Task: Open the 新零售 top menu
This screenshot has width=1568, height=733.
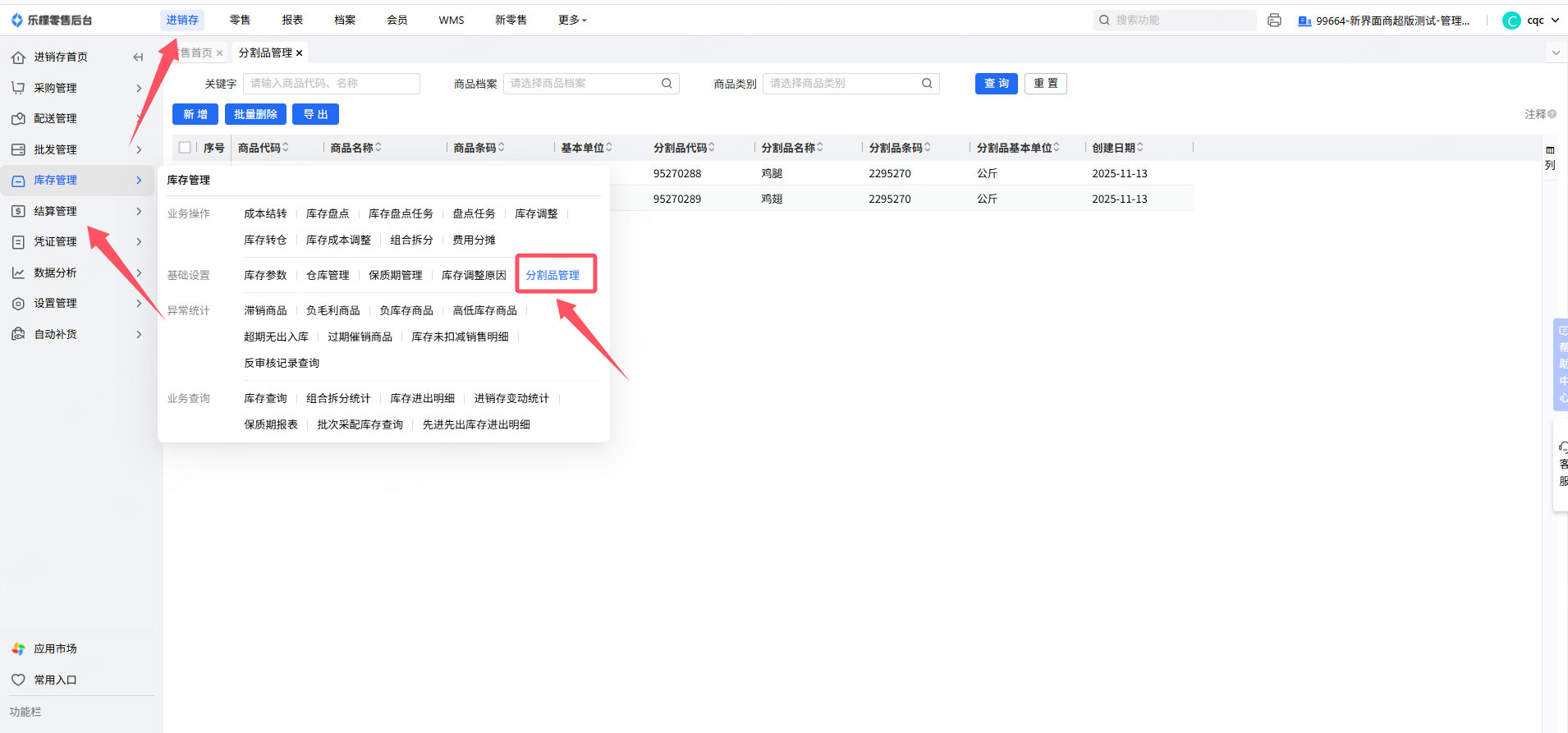Action: (x=511, y=21)
